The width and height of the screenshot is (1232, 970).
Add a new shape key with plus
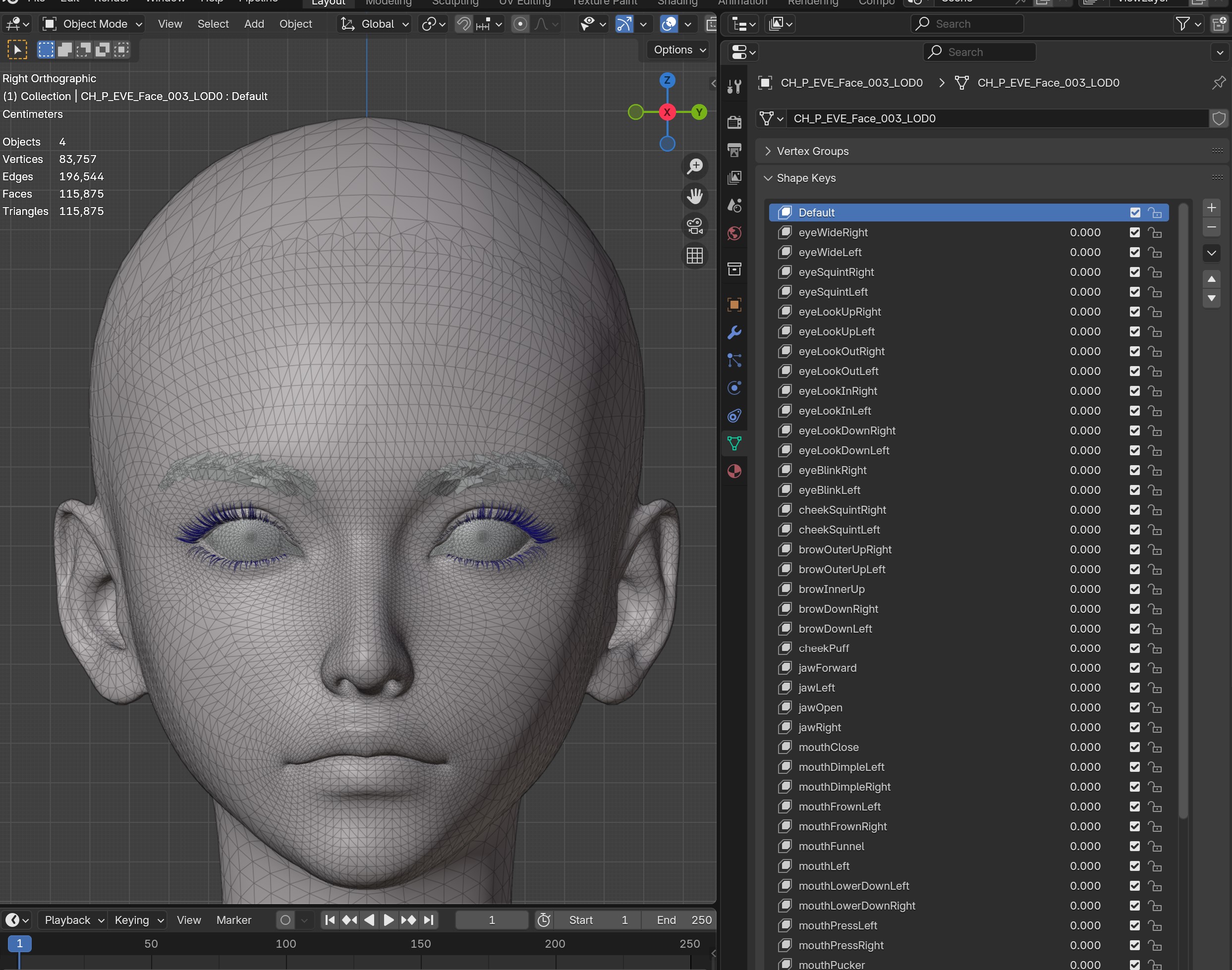[1211, 208]
